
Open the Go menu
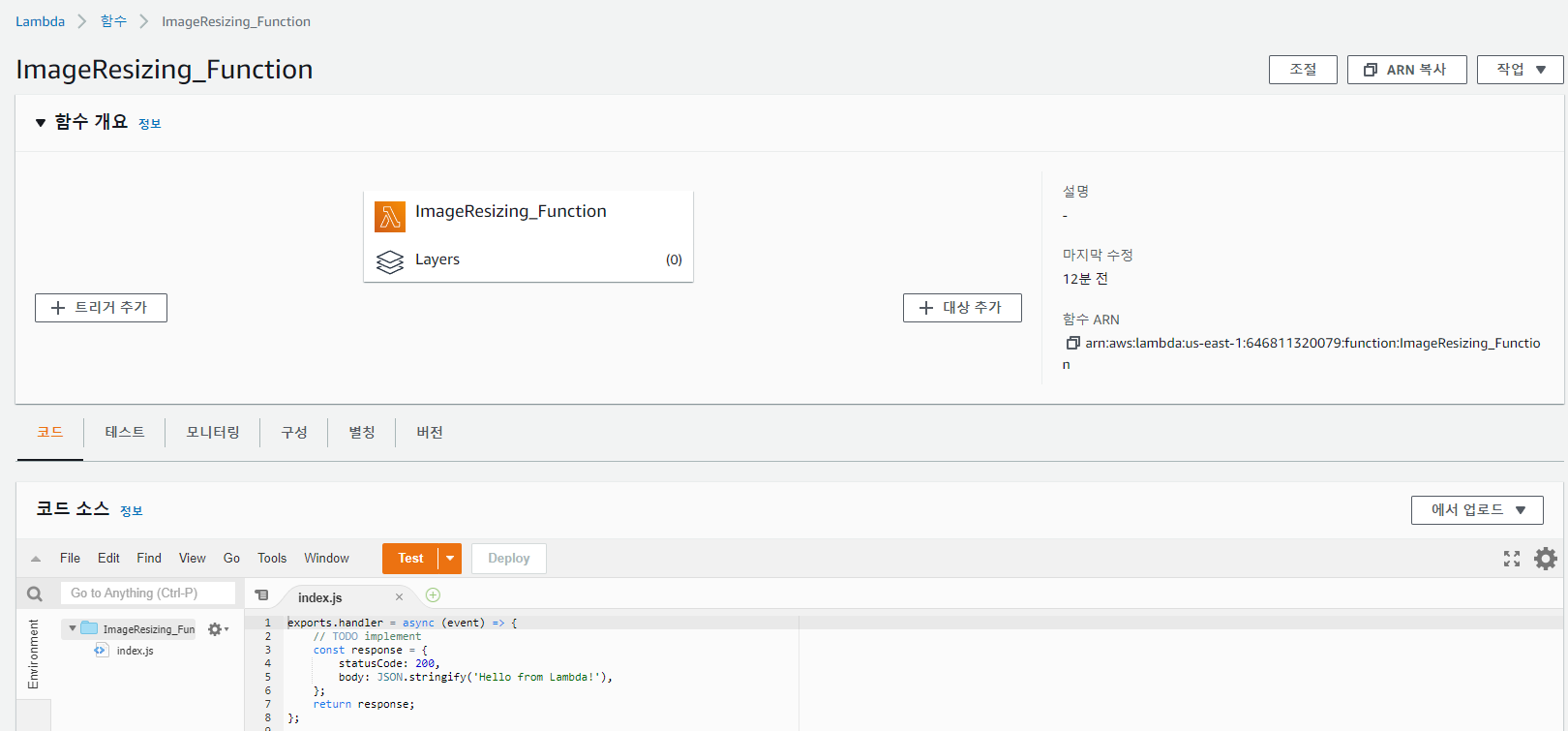[231, 559]
